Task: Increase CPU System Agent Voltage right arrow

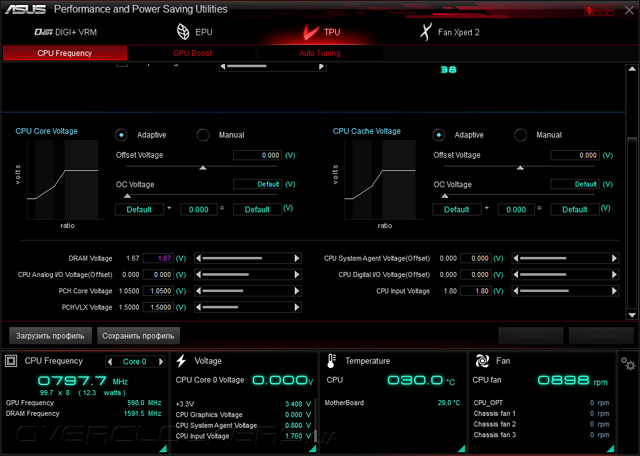Action: click(x=614, y=258)
